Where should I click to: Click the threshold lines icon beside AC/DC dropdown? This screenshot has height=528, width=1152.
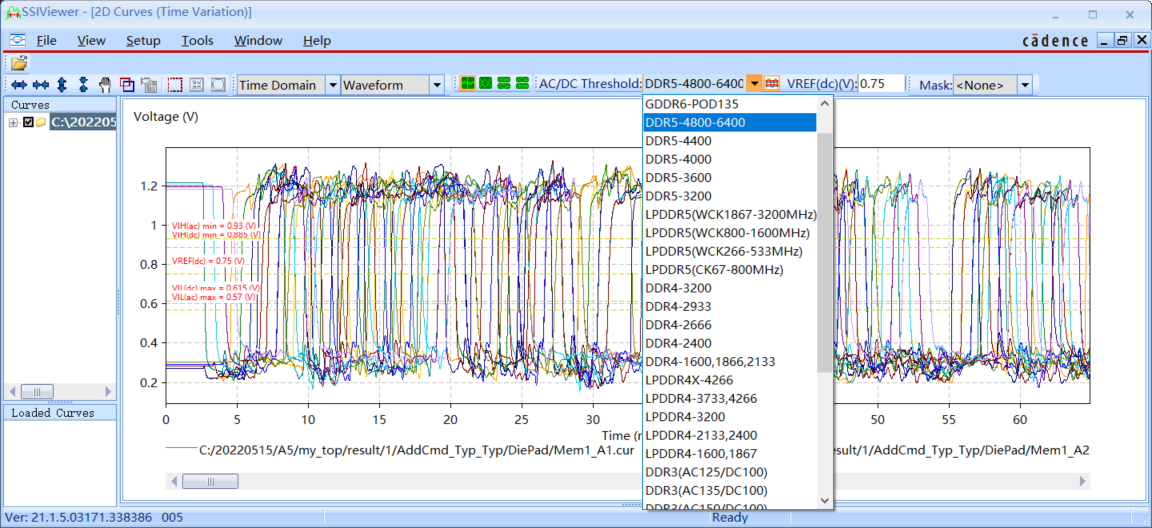[x=771, y=84]
